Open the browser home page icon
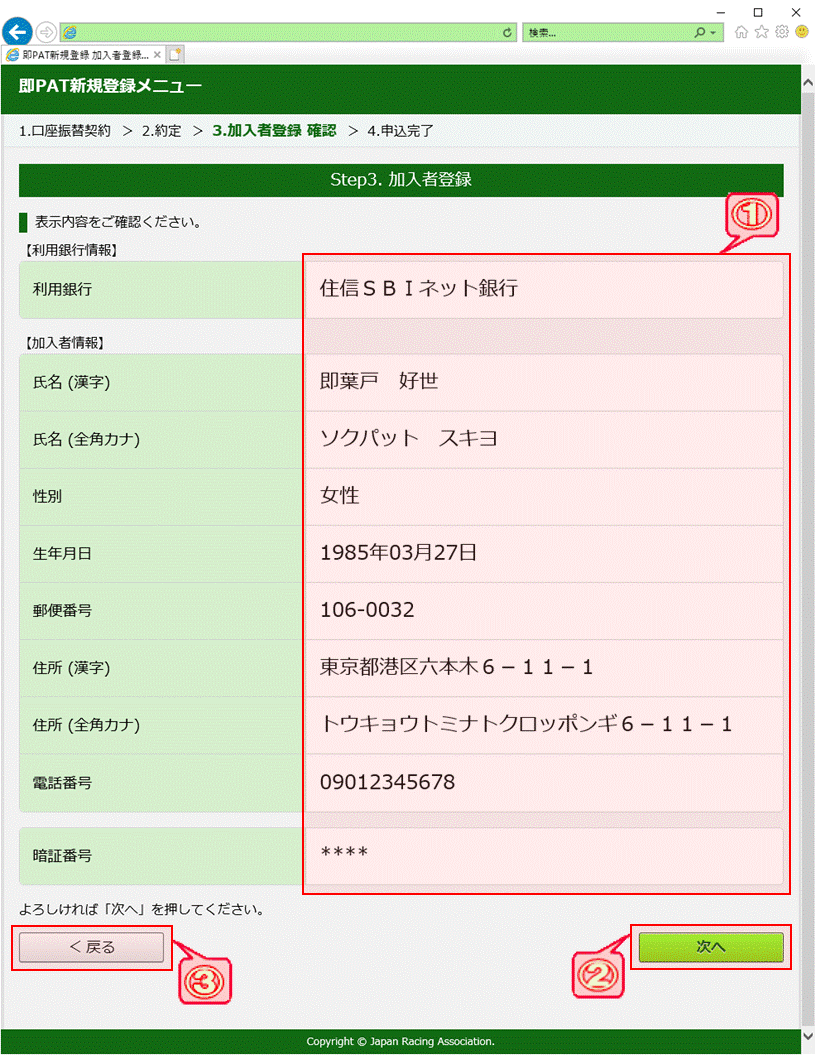The height and width of the screenshot is (1055, 816). (741, 32)
